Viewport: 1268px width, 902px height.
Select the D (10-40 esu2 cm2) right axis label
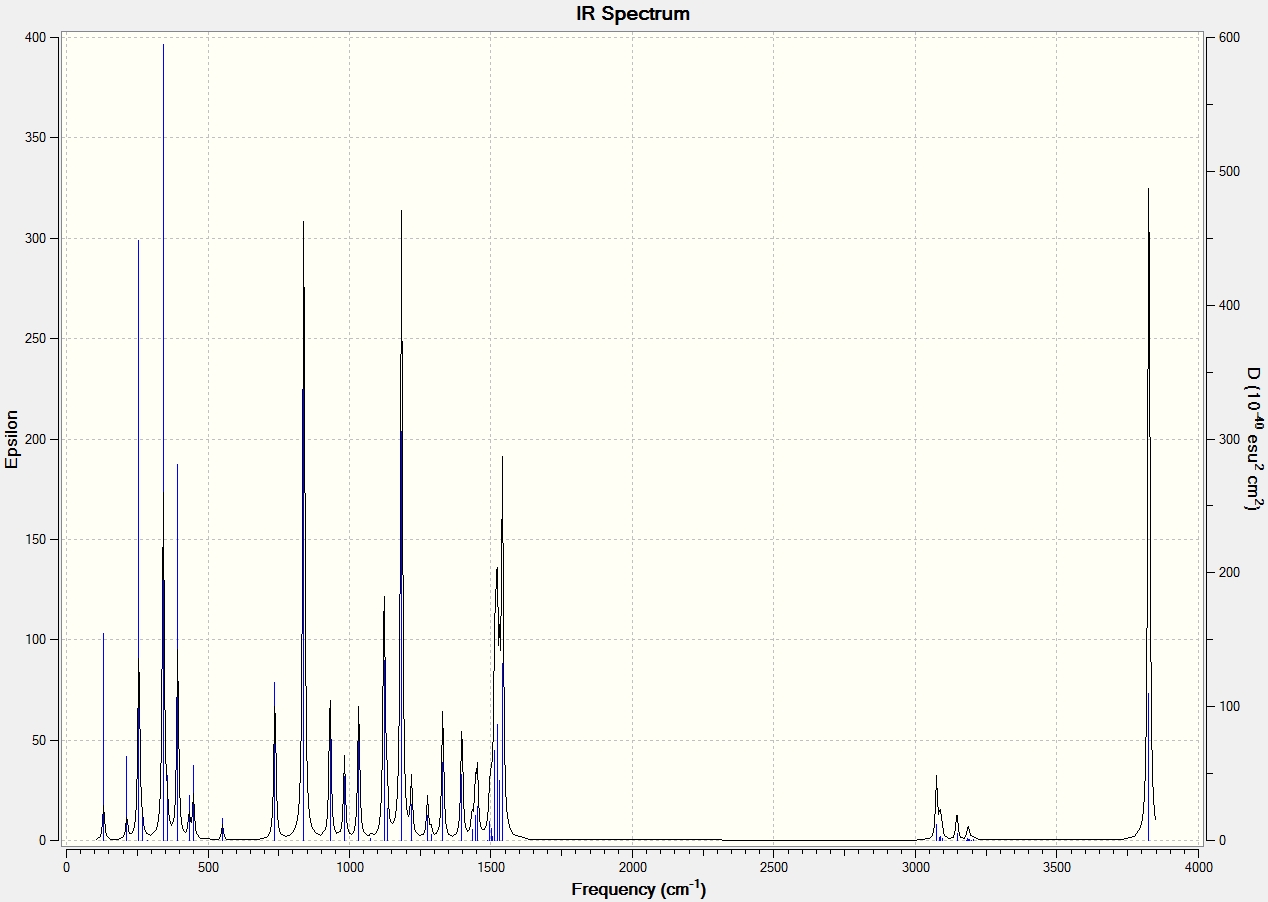(1252, 439)
